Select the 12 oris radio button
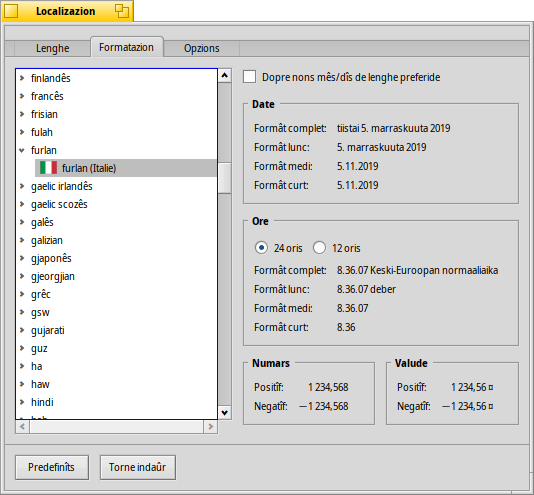The width and height of the screenshot is (534, 495). [x=319, y=248]
